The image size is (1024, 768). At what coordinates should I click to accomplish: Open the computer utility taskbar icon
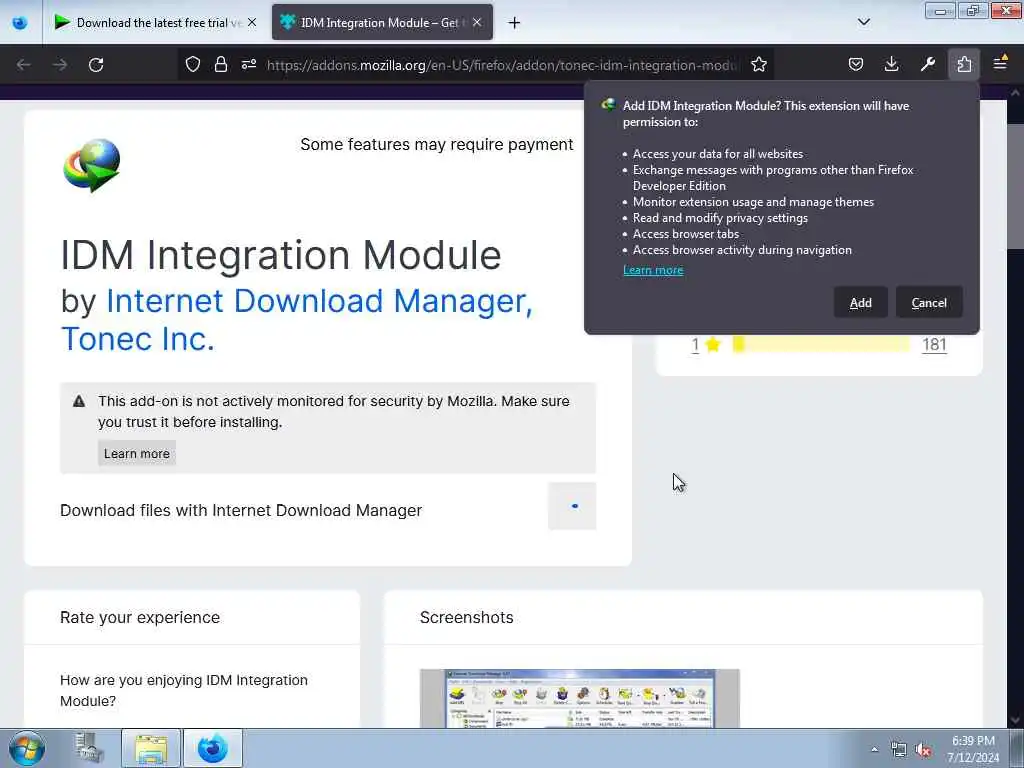(x=89, y=748)
